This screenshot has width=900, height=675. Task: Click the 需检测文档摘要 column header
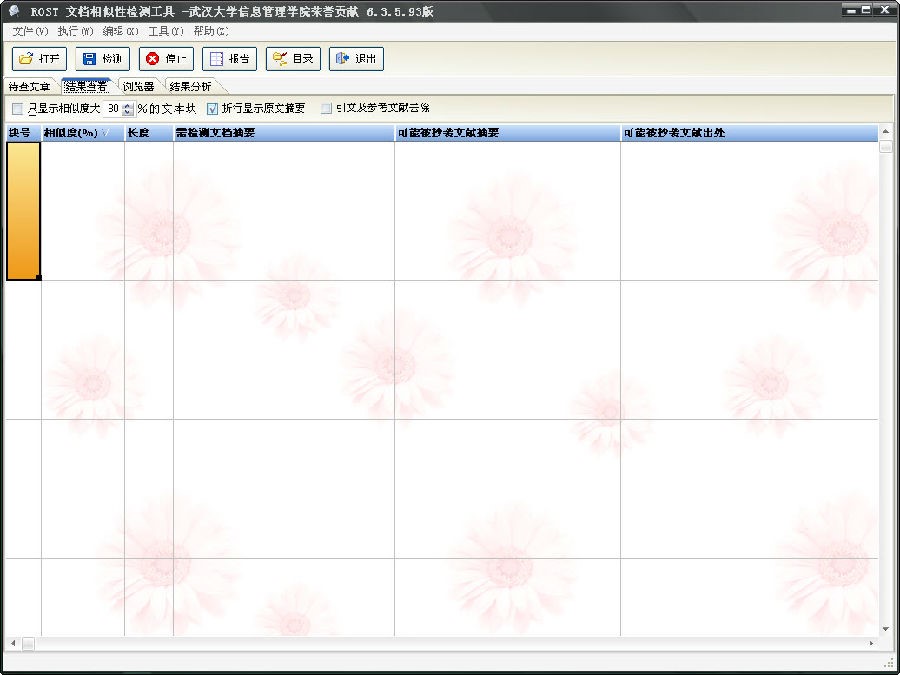(283, 133)
